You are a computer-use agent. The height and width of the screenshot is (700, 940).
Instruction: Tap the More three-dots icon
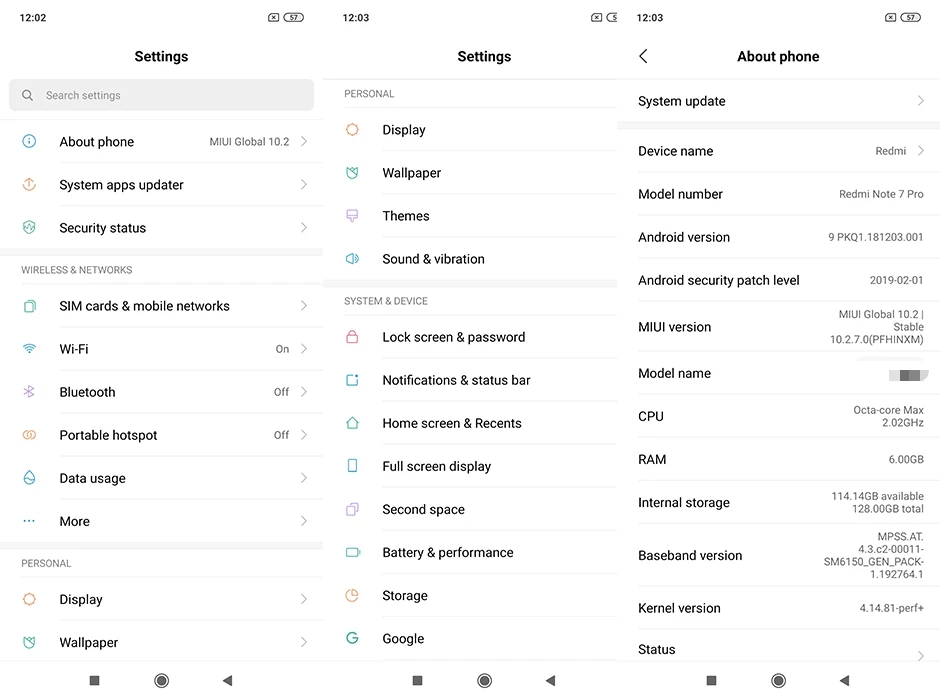click(29, 521)
